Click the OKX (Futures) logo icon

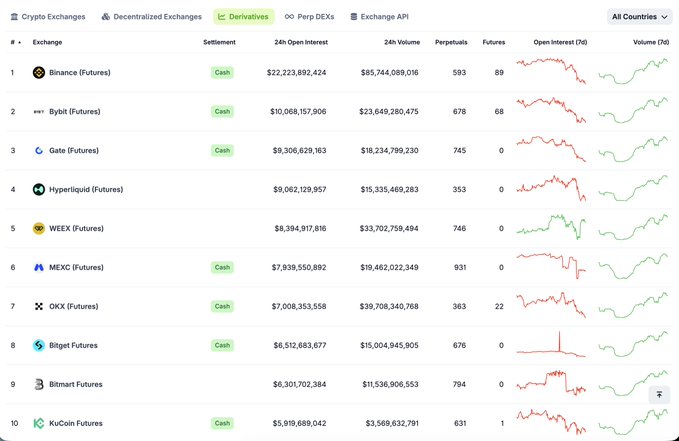click(39, 306)
